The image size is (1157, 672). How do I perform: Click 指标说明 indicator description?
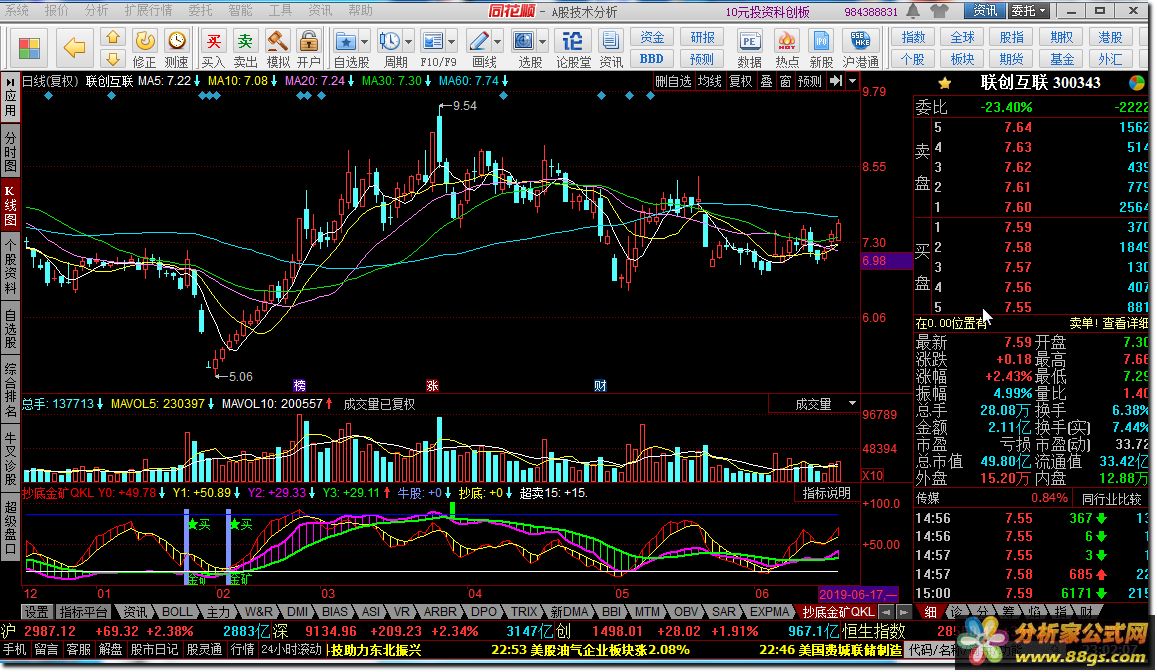pos(826,493)
